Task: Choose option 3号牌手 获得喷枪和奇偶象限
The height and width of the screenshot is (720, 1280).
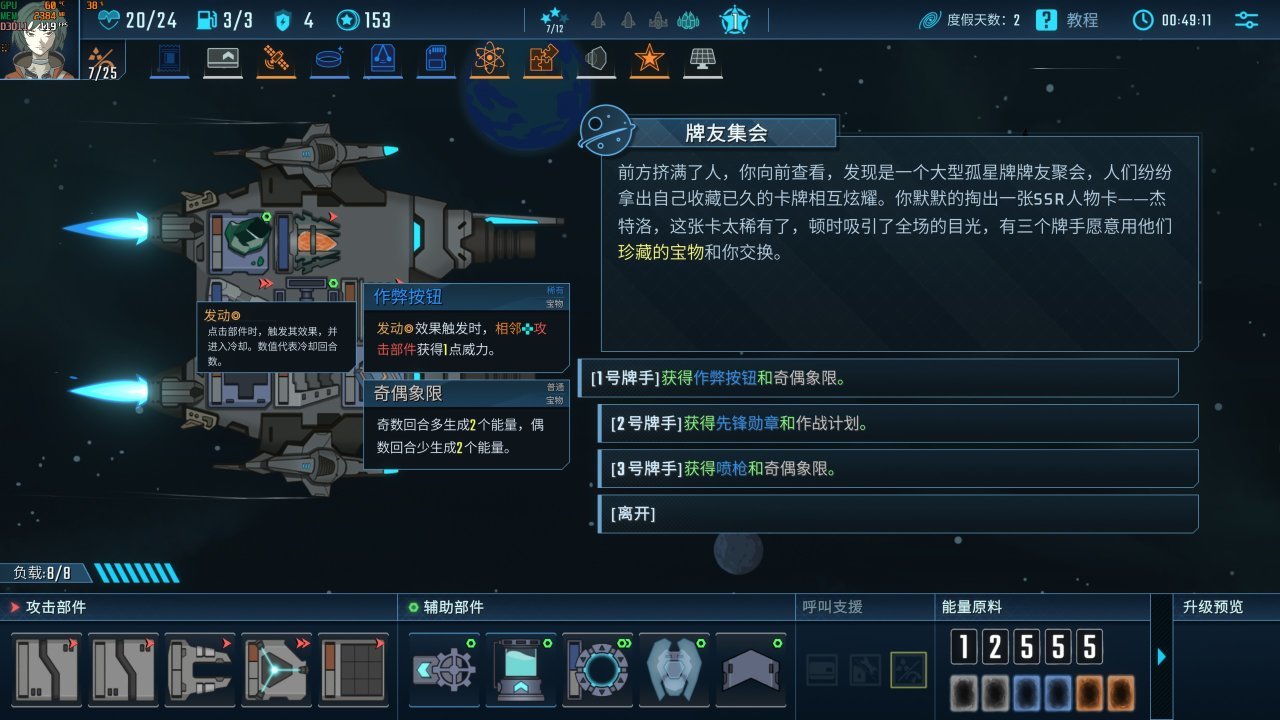Action: [898, 468]
